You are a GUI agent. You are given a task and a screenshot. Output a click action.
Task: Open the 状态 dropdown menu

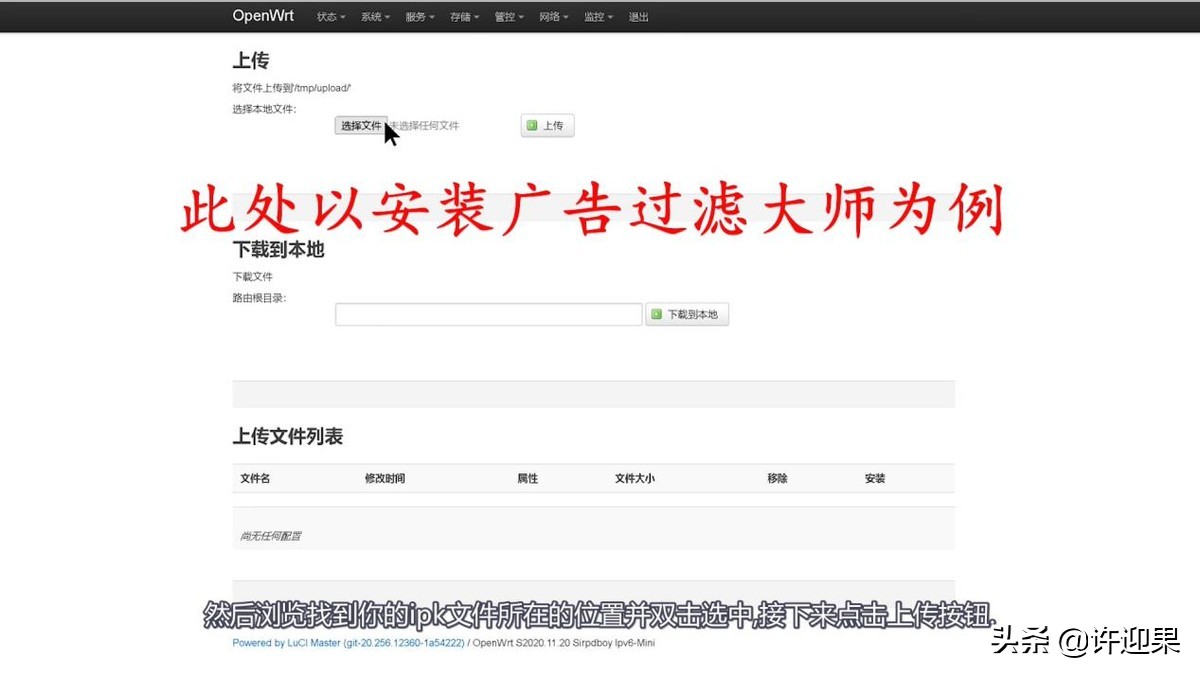pyautogui.click(x=328, y=16)
